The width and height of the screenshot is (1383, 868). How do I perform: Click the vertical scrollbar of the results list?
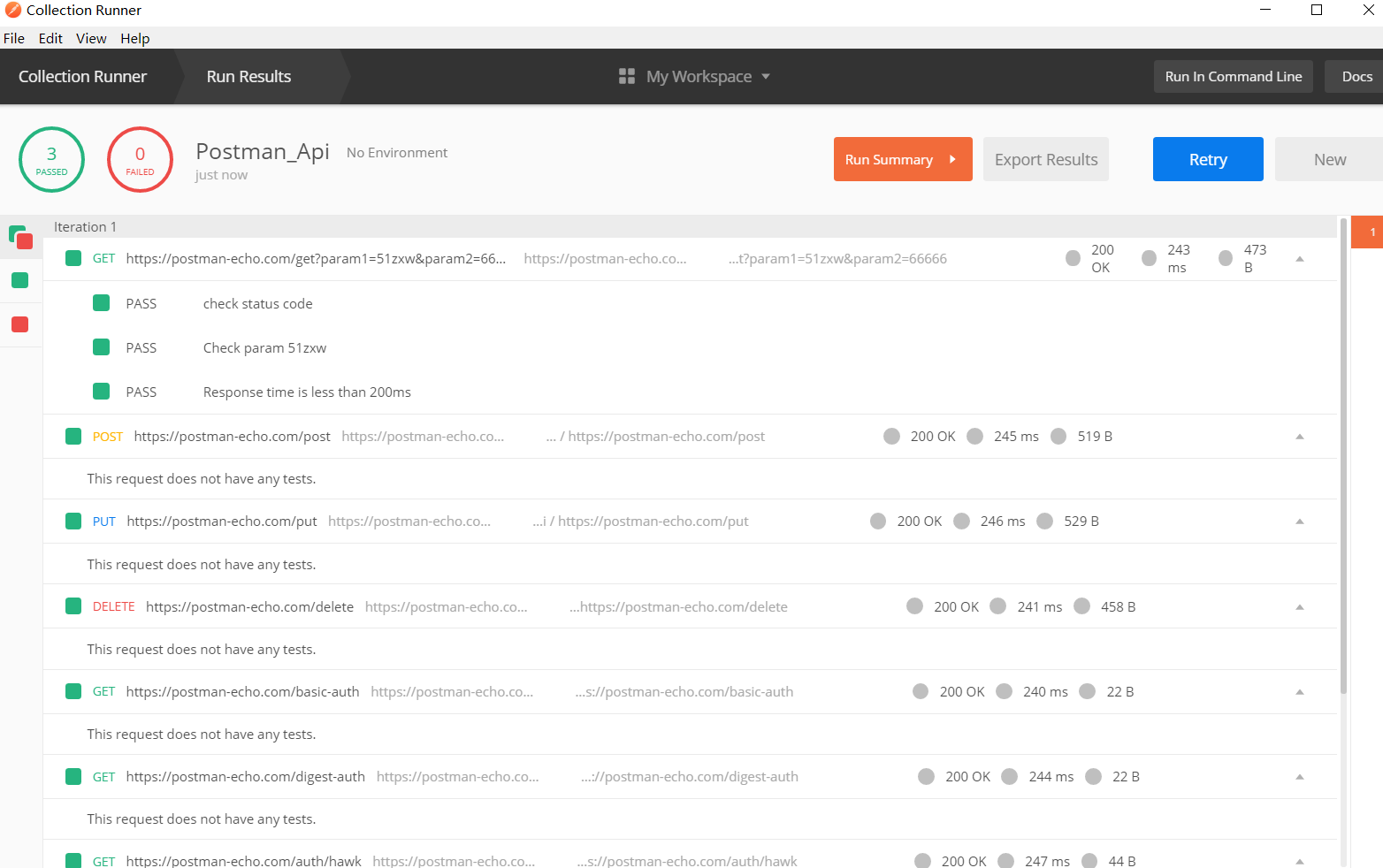click(x=1343, y=455)
